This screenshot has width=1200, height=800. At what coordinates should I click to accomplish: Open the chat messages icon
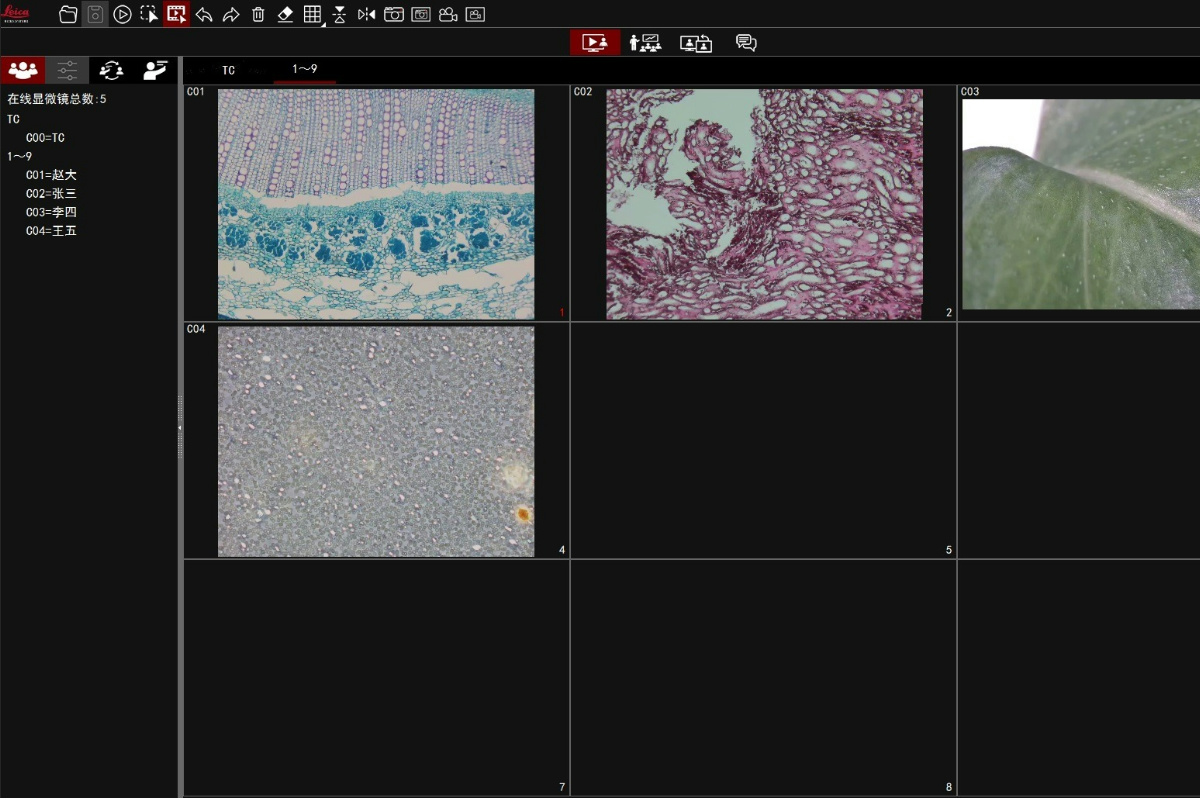[x=746, y=43]
